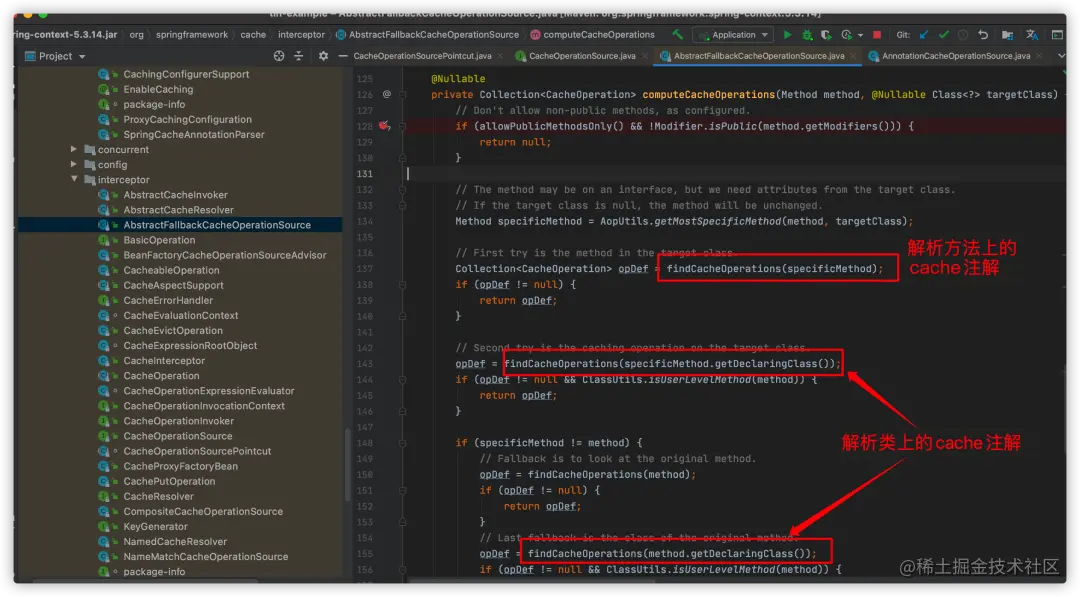Click getMostSpecificMethod on line 134
This screenshot has width=1080, height=597.
pyautogui.click(x=716, y=221)
